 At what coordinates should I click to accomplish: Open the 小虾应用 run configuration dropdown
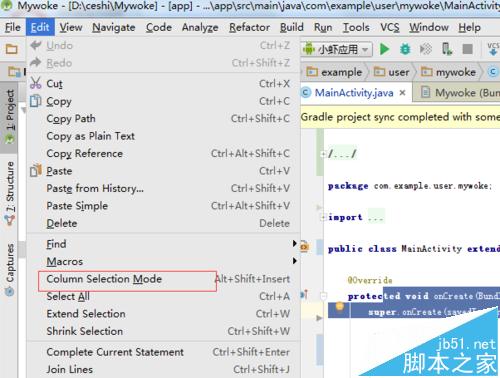click(x=337, y=49)
